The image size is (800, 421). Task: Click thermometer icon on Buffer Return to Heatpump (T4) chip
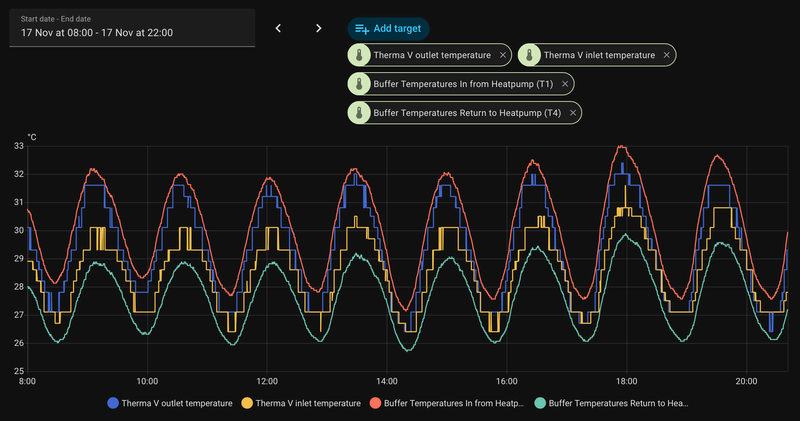coord(359,113)
